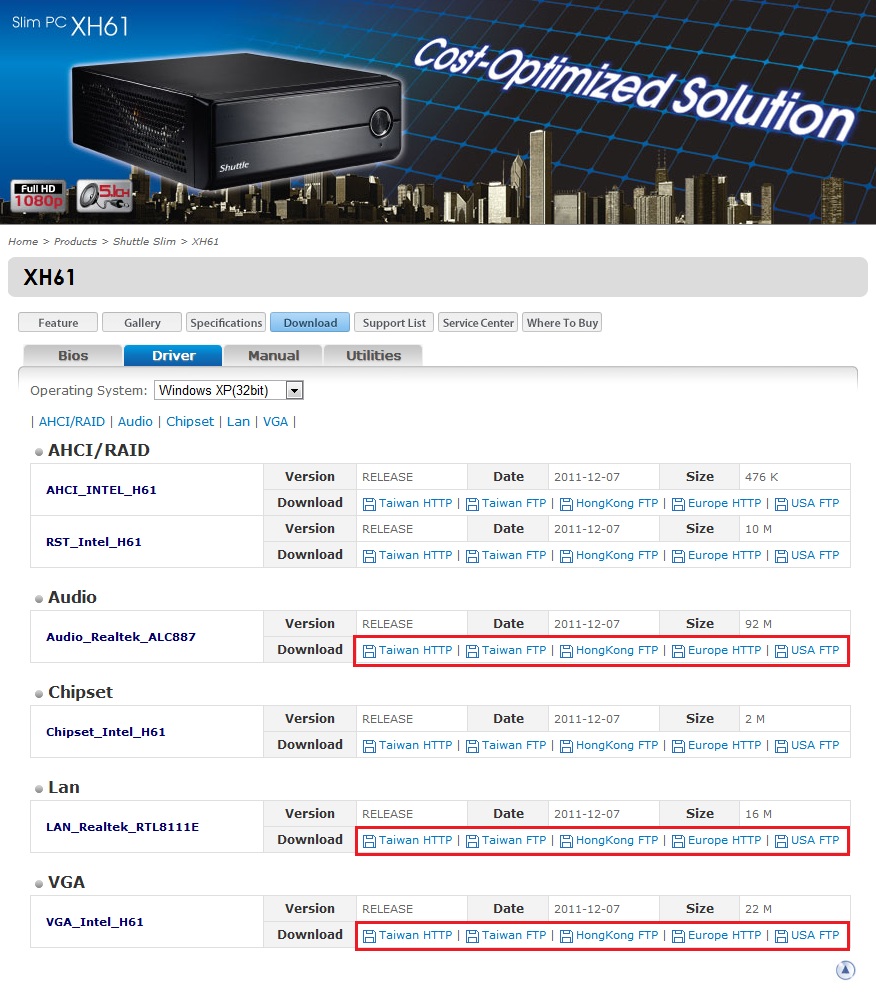
Task: Click disk icon beside LAN_Realtek_RTL8111E HongKong FTP
Action: pyautogui.click(x=566, y=841)
